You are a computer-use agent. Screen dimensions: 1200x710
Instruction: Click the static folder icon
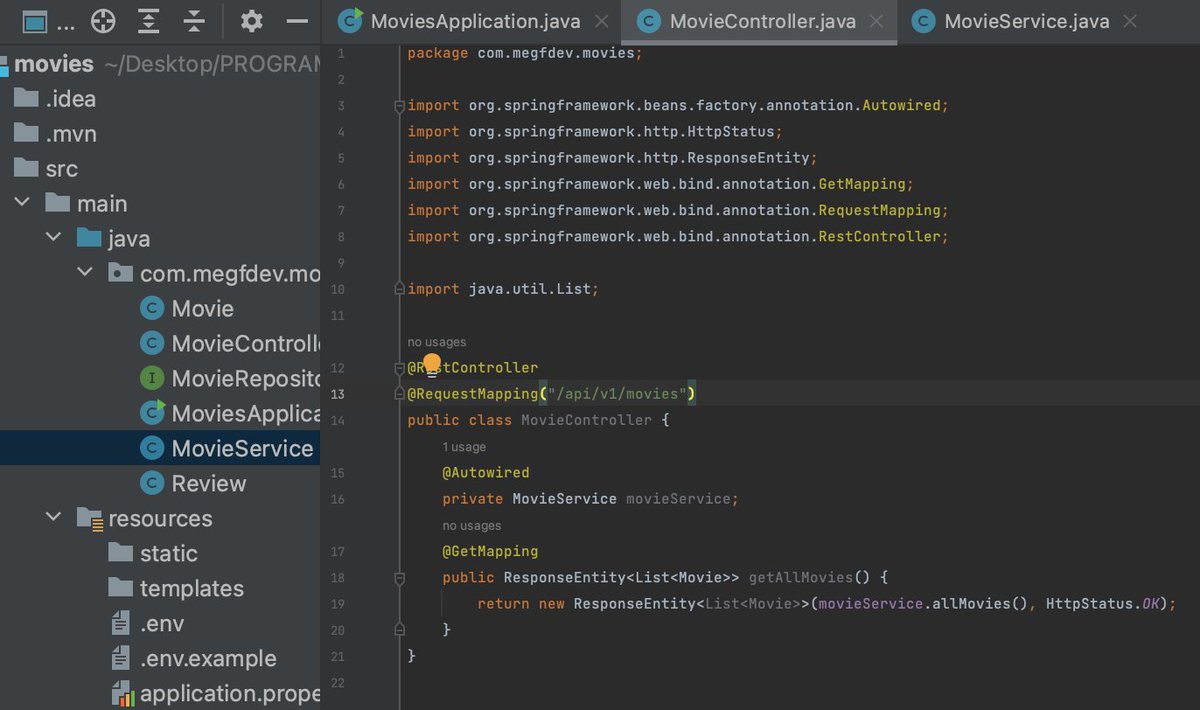[x=120, y=552]
